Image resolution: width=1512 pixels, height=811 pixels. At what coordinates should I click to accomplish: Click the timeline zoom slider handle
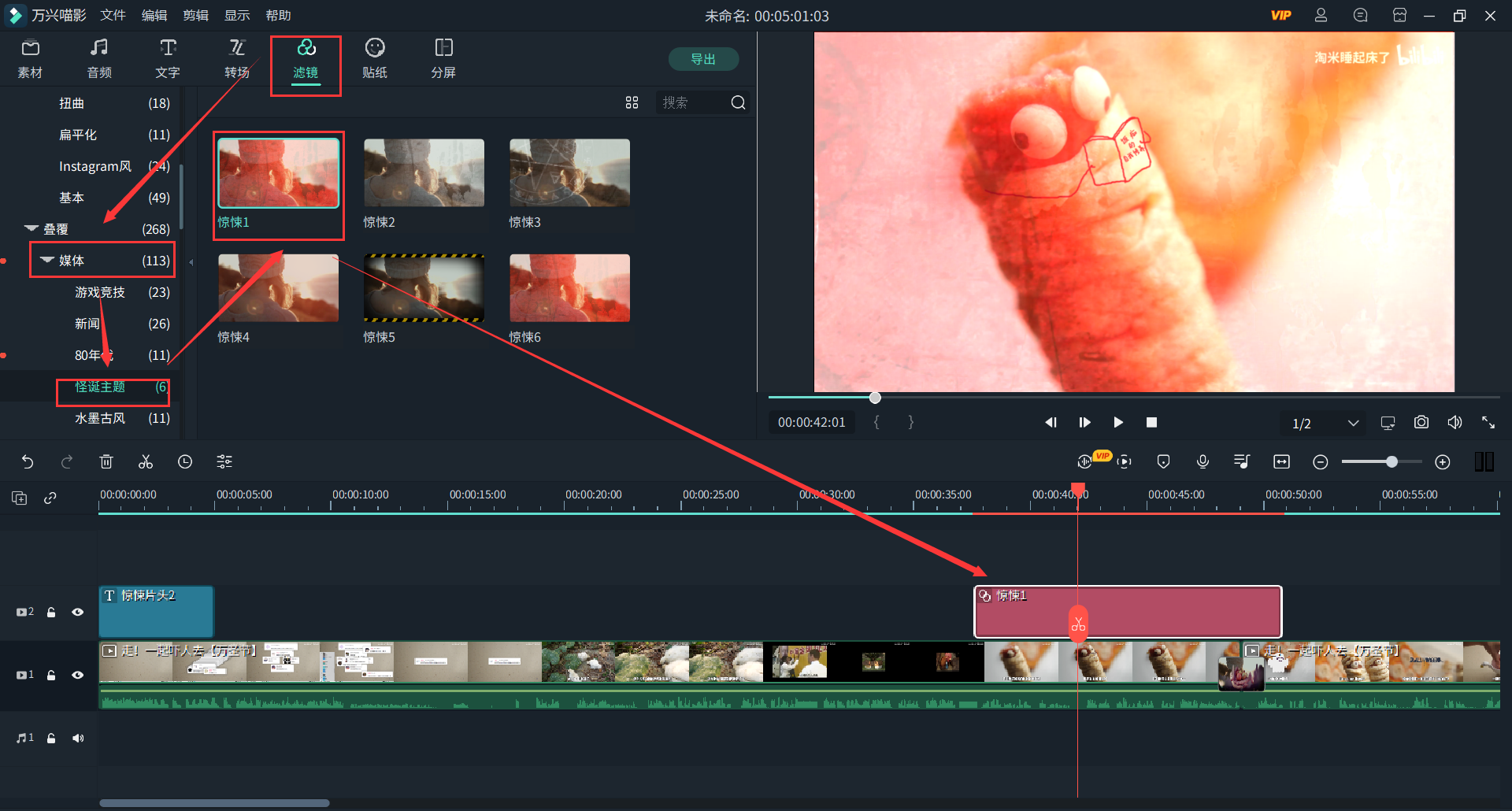pyautogui.click(x=1392, y=462)
